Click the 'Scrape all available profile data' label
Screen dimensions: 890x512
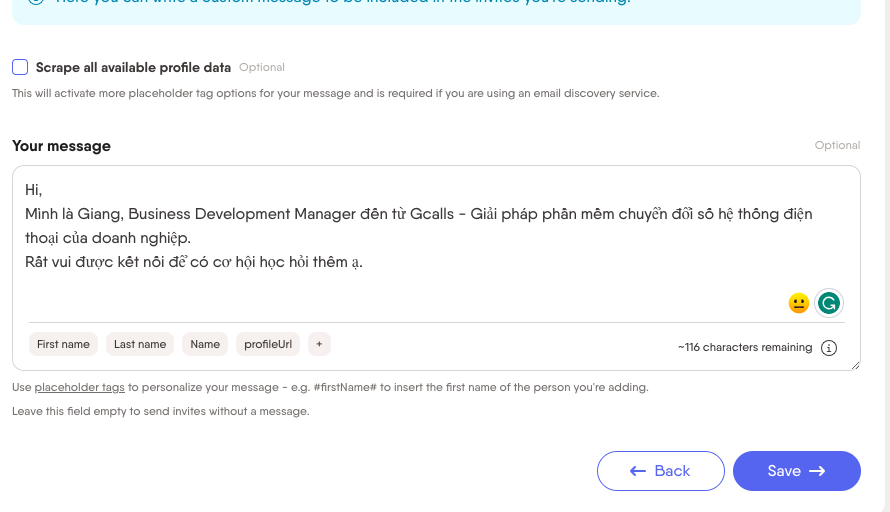pos(133,68)
